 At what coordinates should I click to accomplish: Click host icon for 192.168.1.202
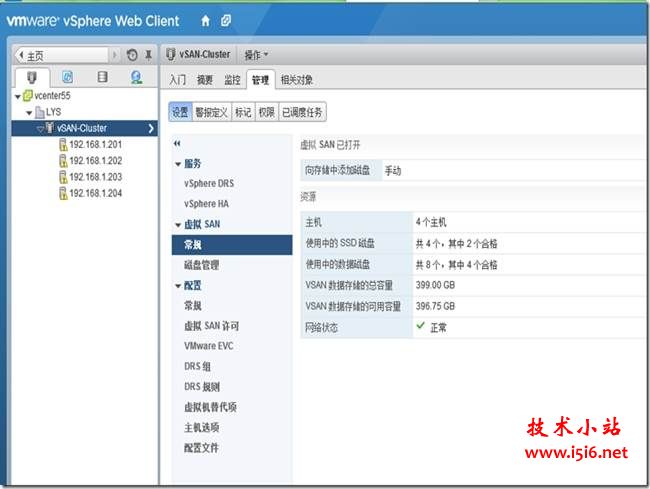[x=63, y=161]
